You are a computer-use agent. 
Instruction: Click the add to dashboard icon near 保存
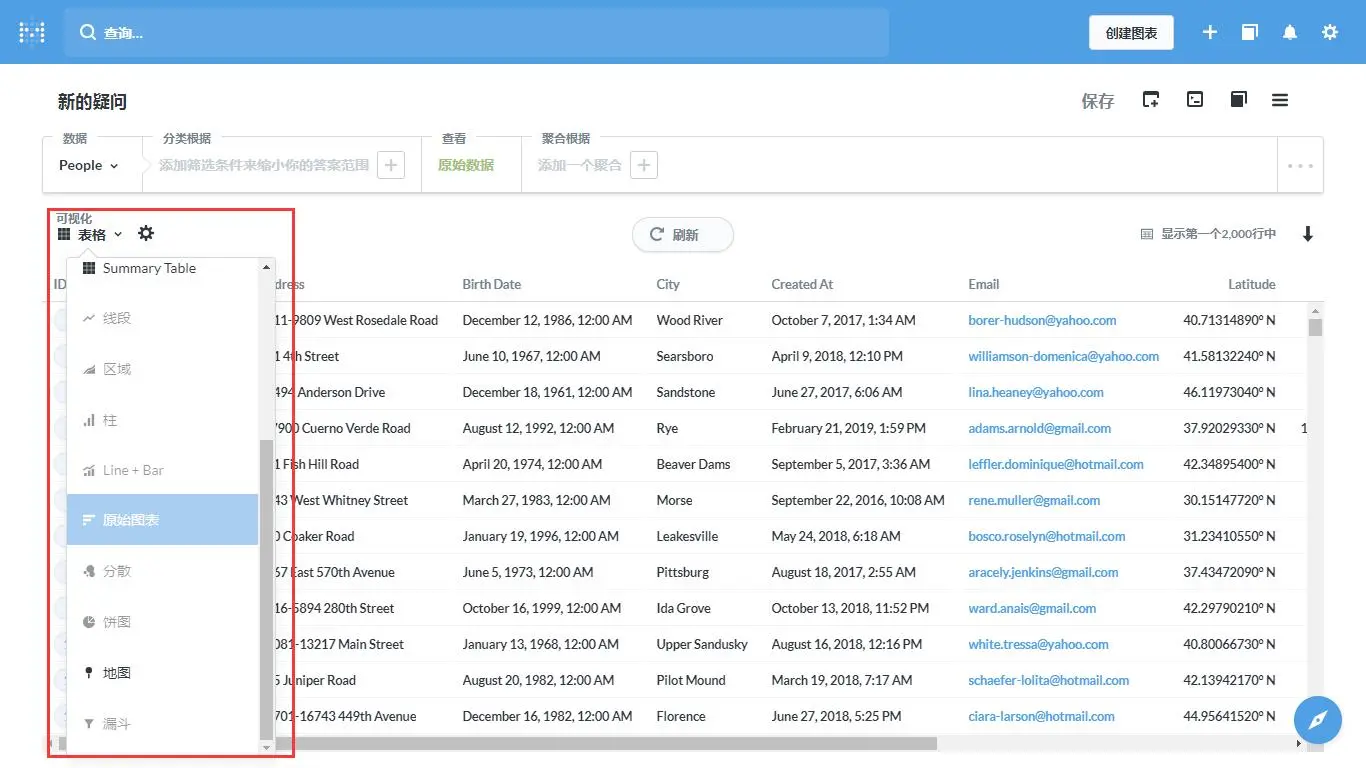pos(1151,99)
